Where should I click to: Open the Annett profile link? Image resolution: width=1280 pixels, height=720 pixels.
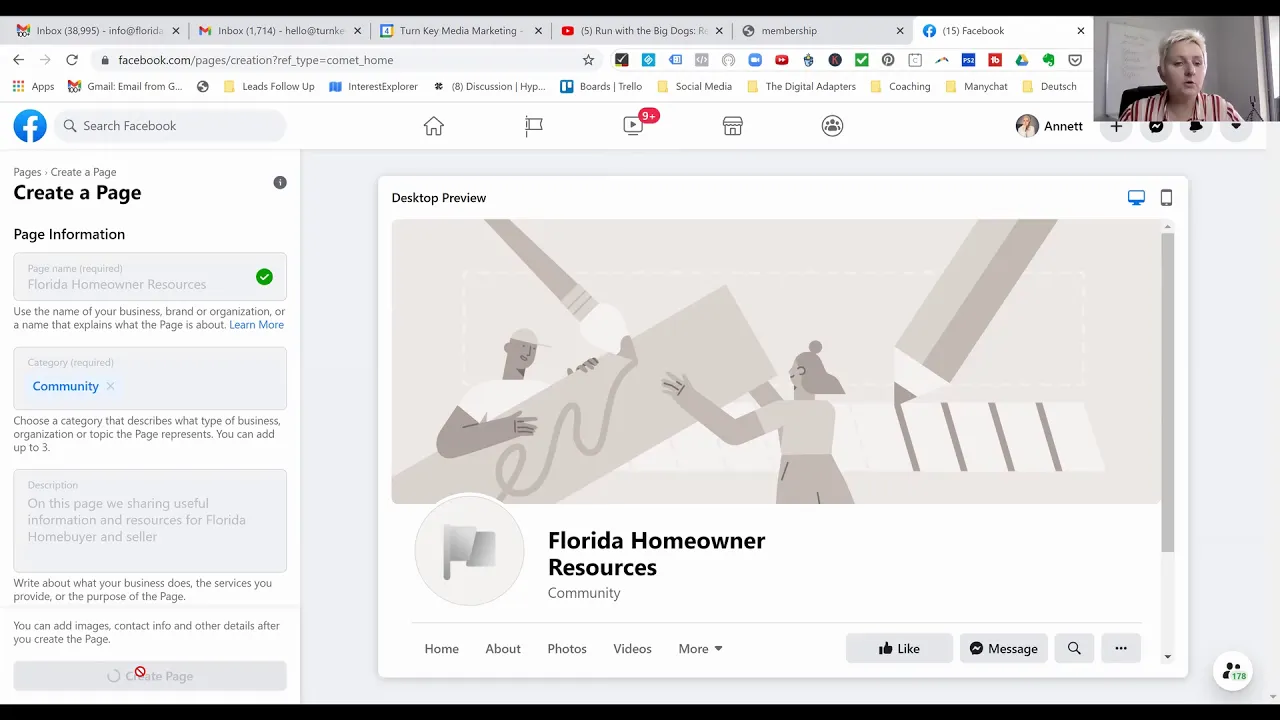[x=1049, y=126]
